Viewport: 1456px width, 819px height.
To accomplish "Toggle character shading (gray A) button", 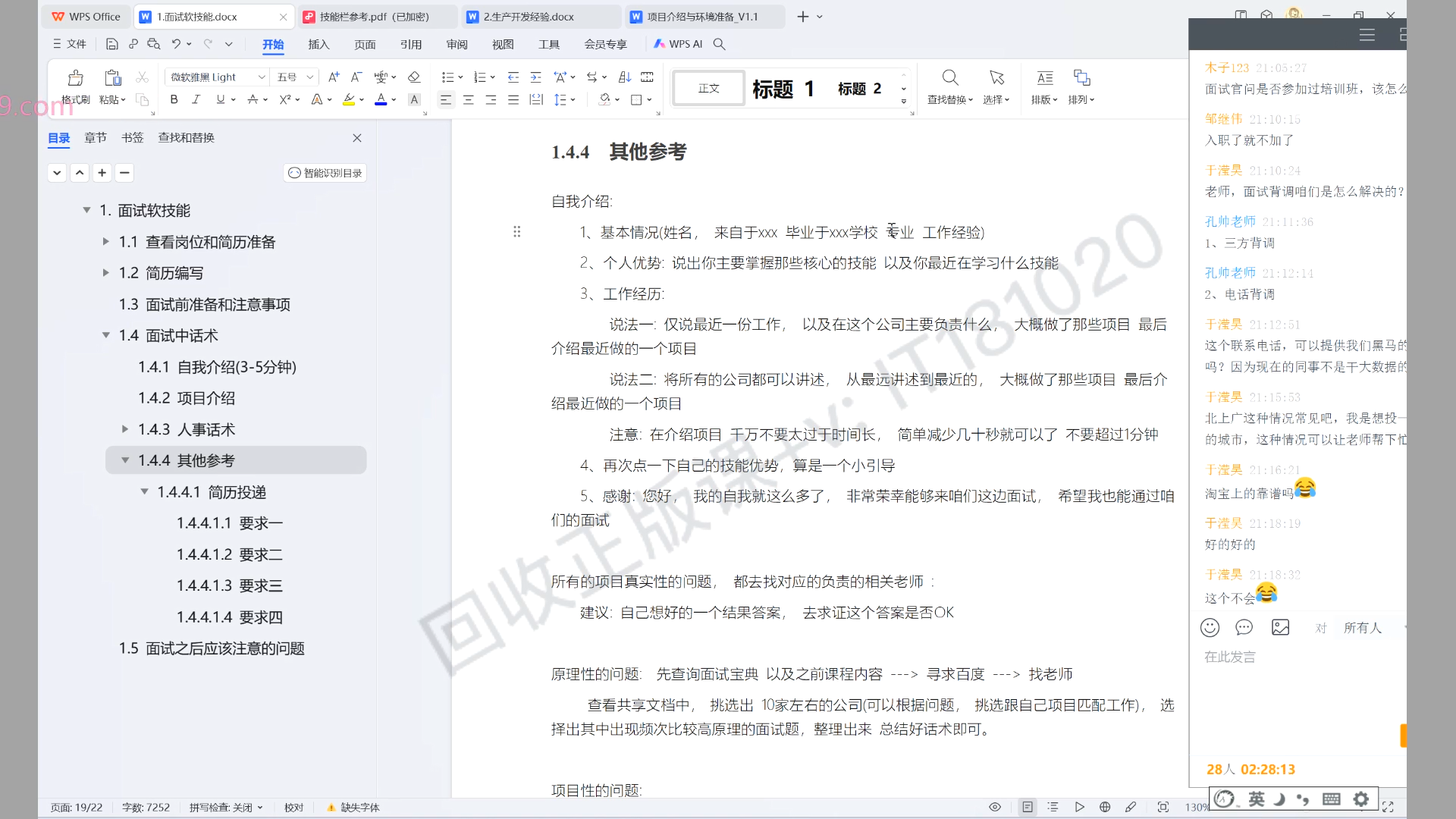I will click(414, 99).
